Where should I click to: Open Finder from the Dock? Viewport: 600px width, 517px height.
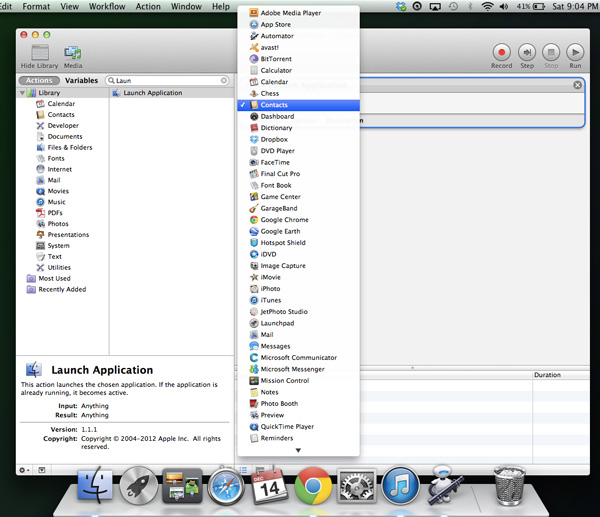point(95,484)
